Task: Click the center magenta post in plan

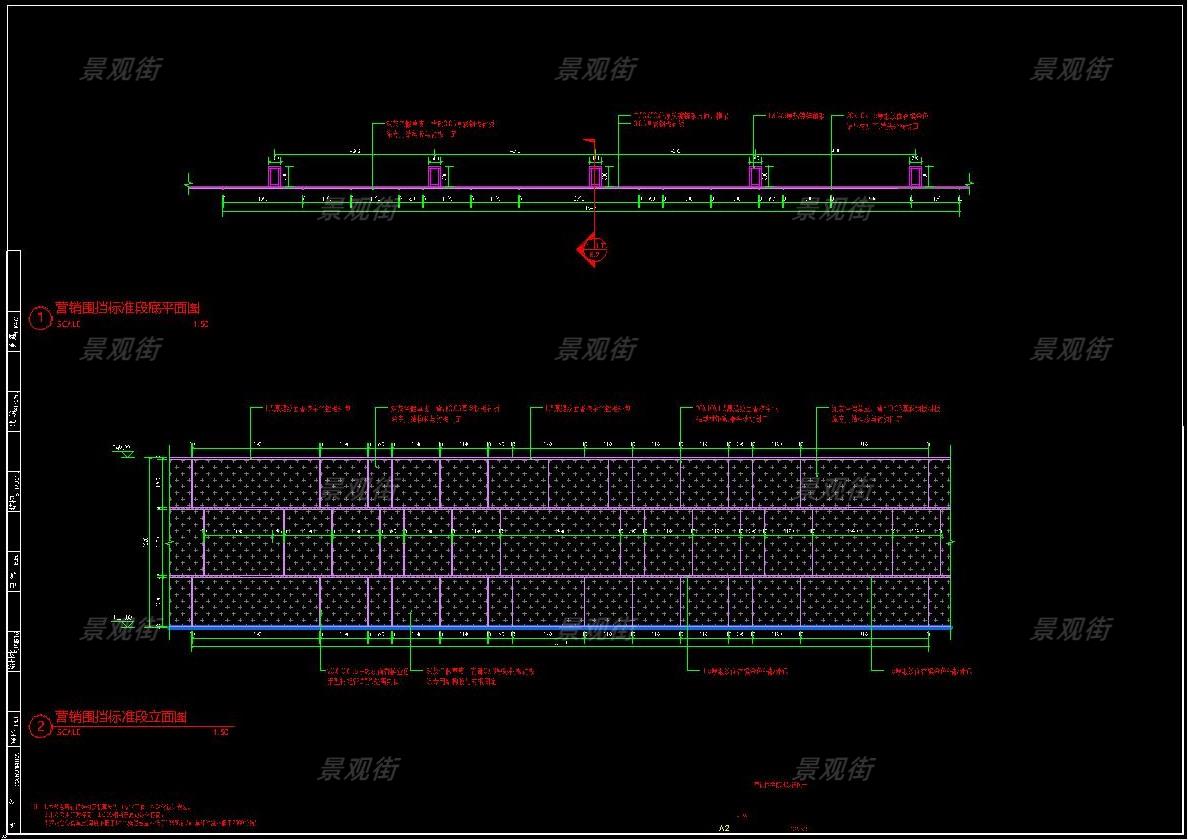Action: tap(595, 176)
